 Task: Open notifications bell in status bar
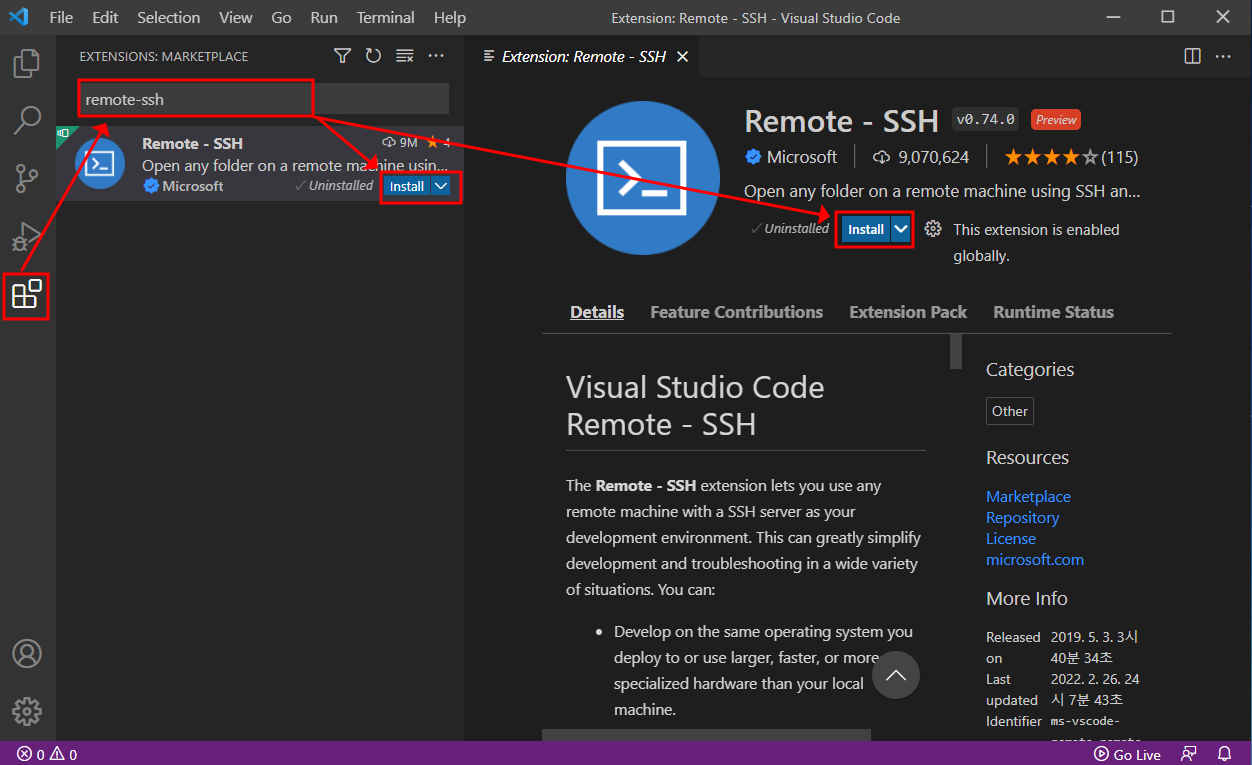click(1224, 754)
